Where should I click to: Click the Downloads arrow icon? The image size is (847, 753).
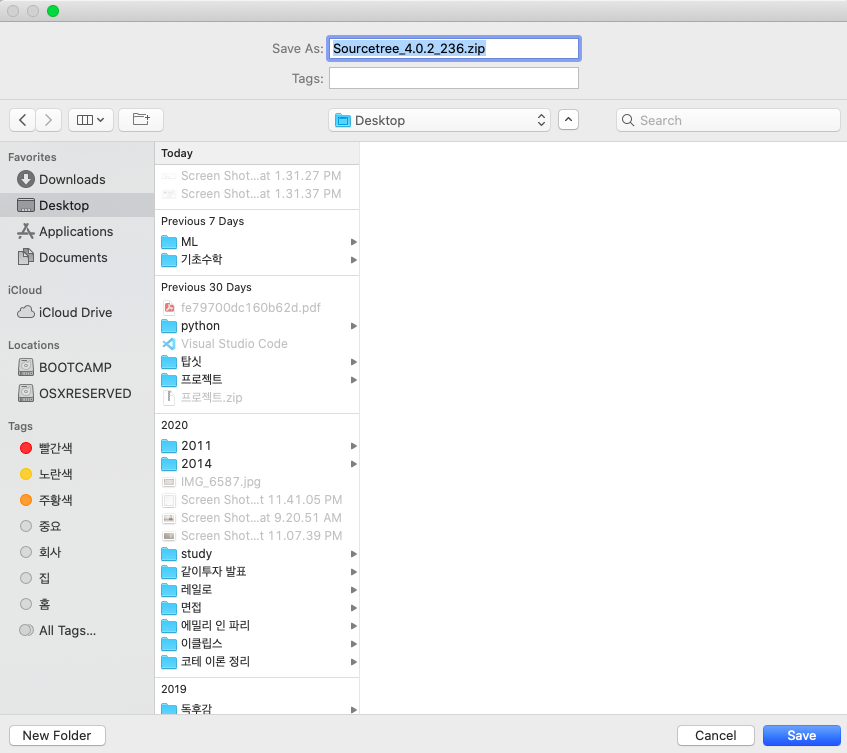coord(25,179)
